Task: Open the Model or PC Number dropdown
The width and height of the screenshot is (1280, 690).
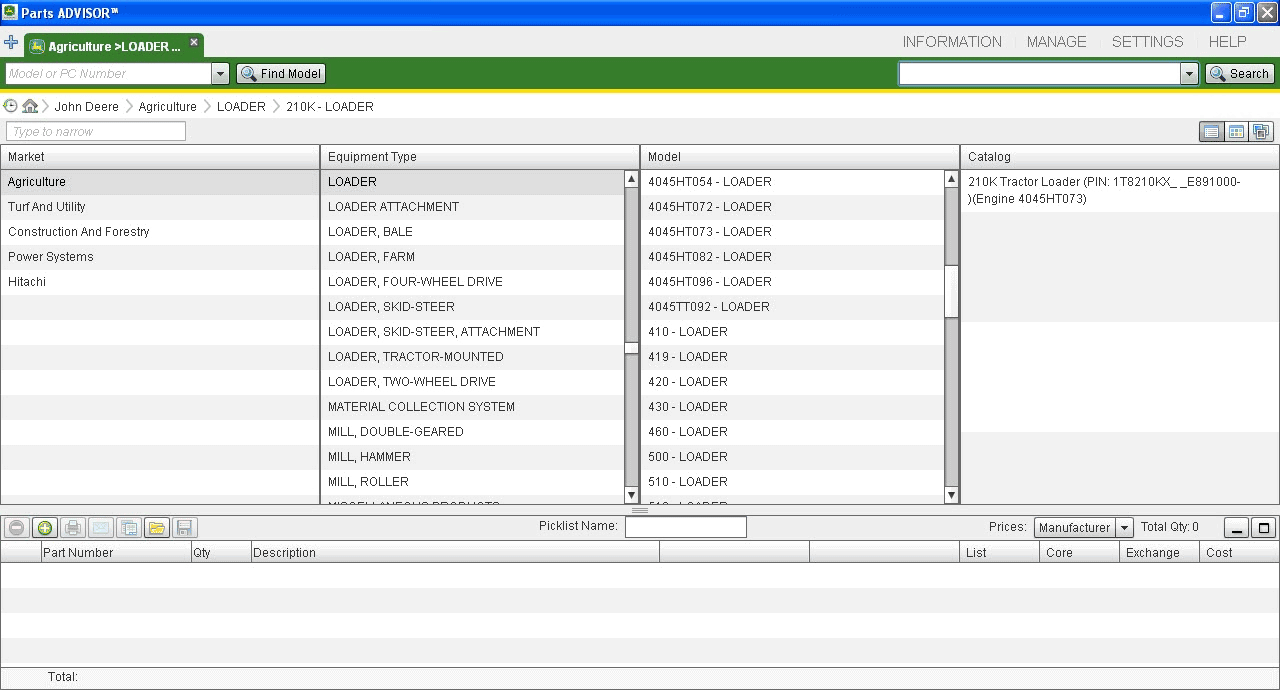Action: 220,74
